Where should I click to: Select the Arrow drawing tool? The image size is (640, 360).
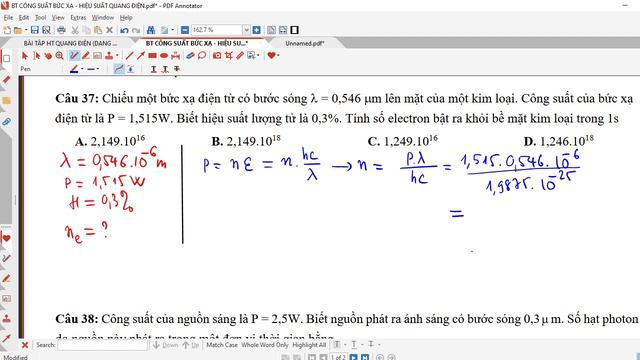click(141, 56)
